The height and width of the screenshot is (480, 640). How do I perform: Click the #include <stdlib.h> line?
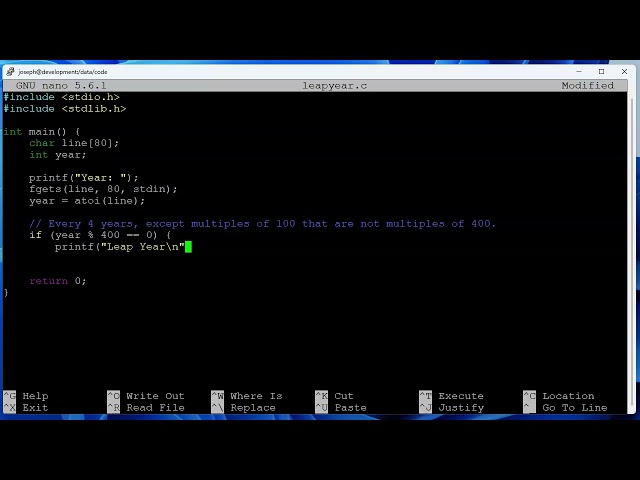click(65, 109)
